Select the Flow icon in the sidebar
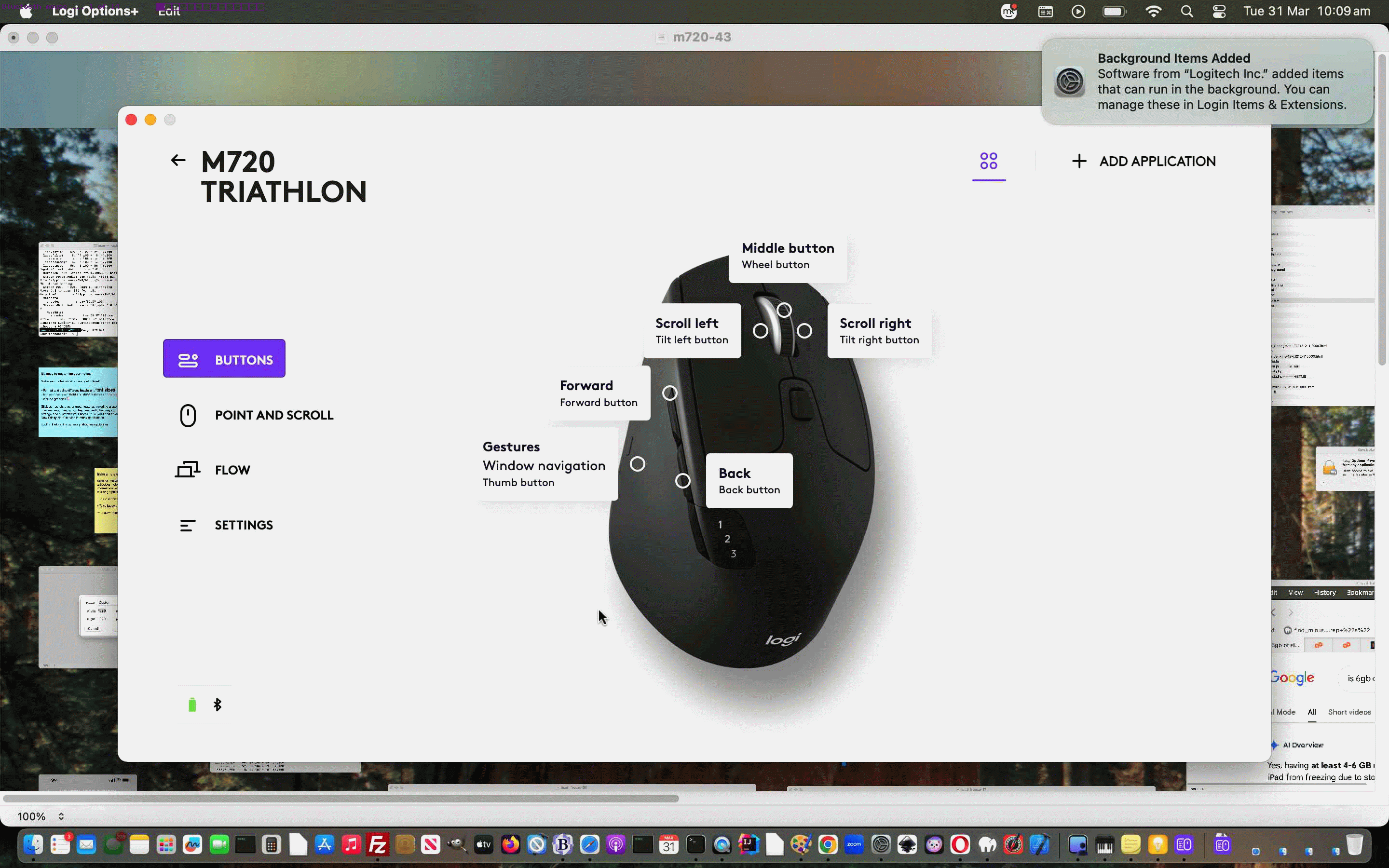 187,469
